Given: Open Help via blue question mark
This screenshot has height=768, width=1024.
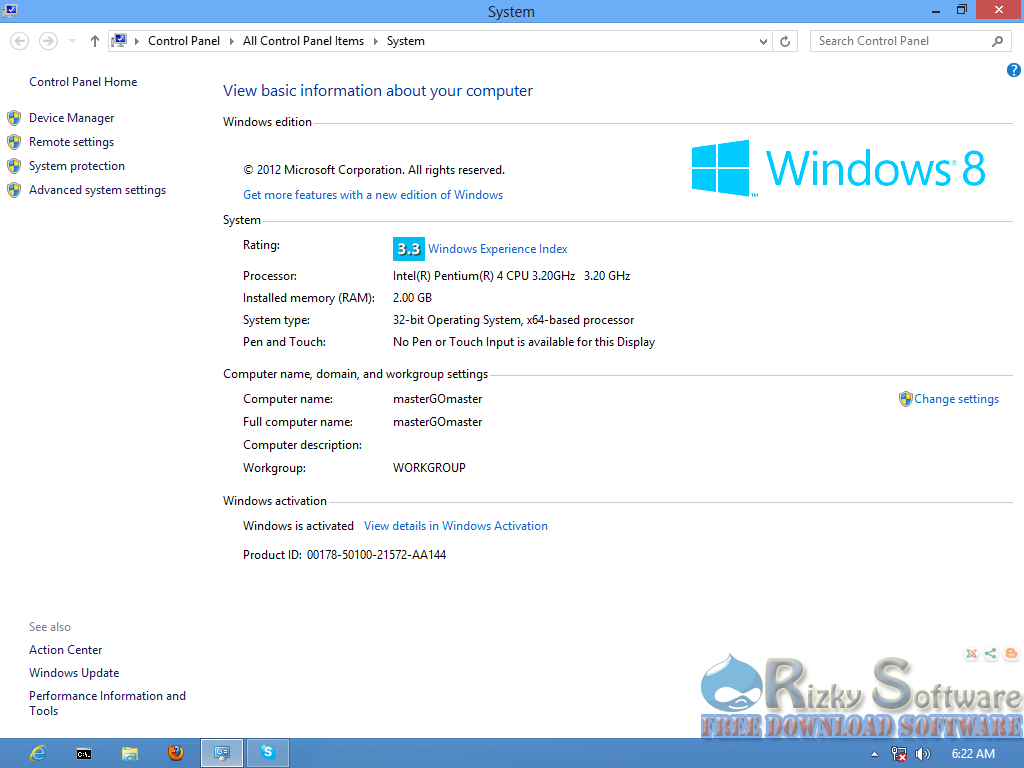Looking at the screenshot, I should pos(1014,70).
